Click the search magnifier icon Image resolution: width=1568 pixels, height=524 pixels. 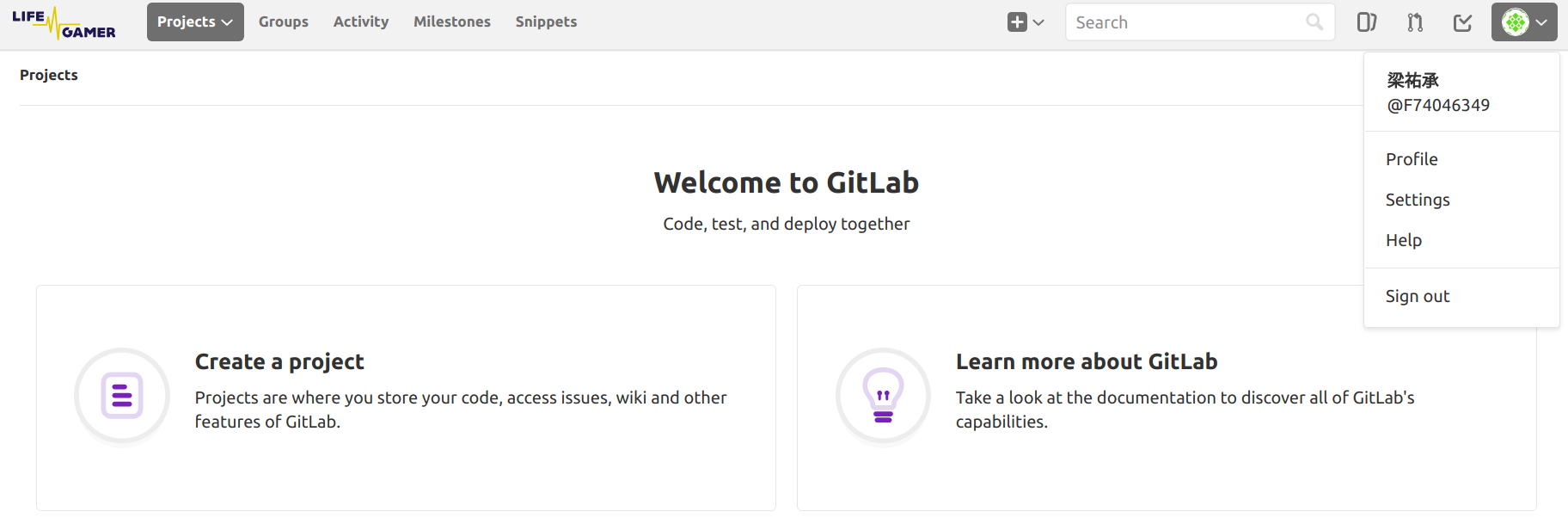[x=1314, y=22]
